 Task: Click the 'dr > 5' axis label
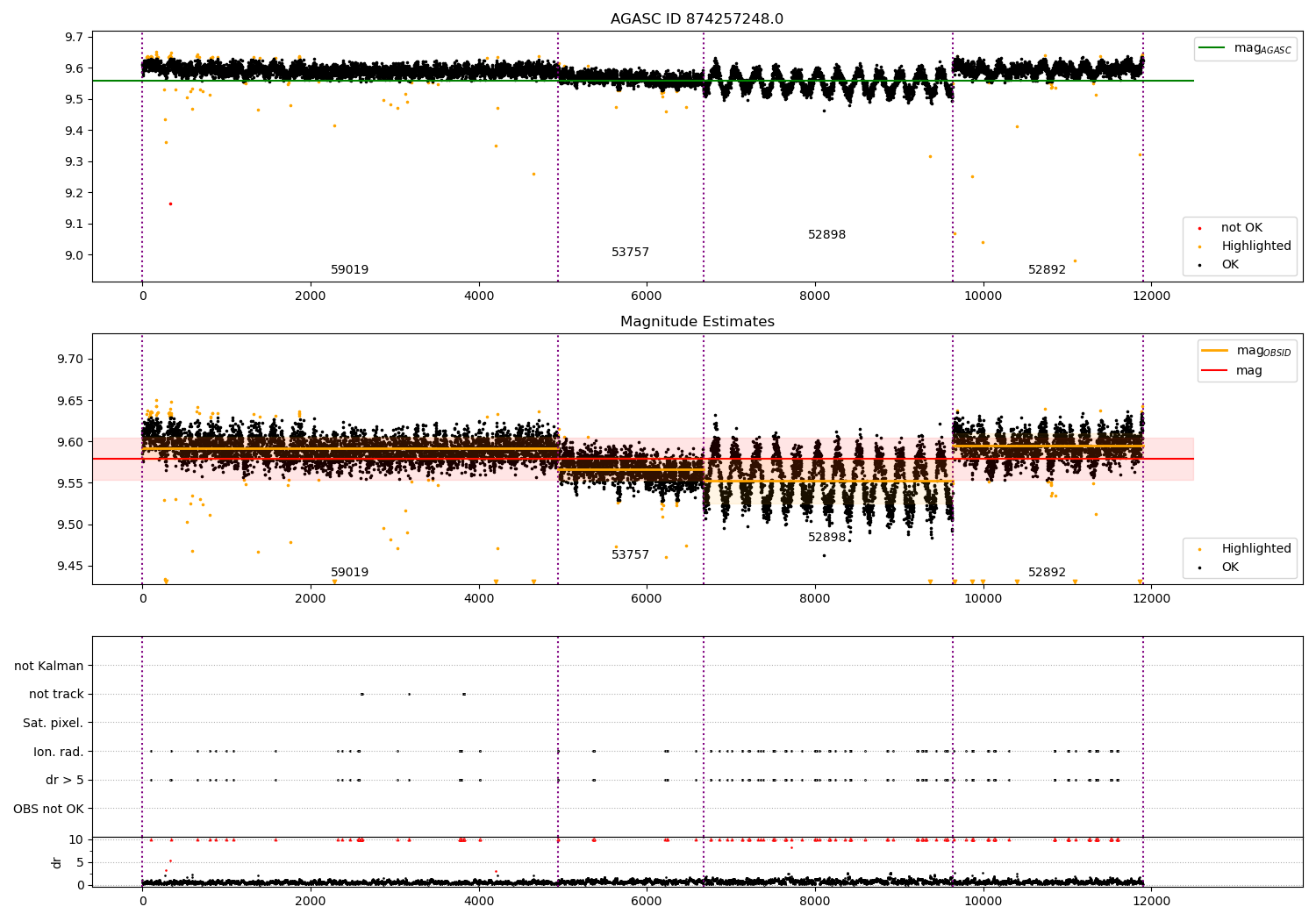65,781
